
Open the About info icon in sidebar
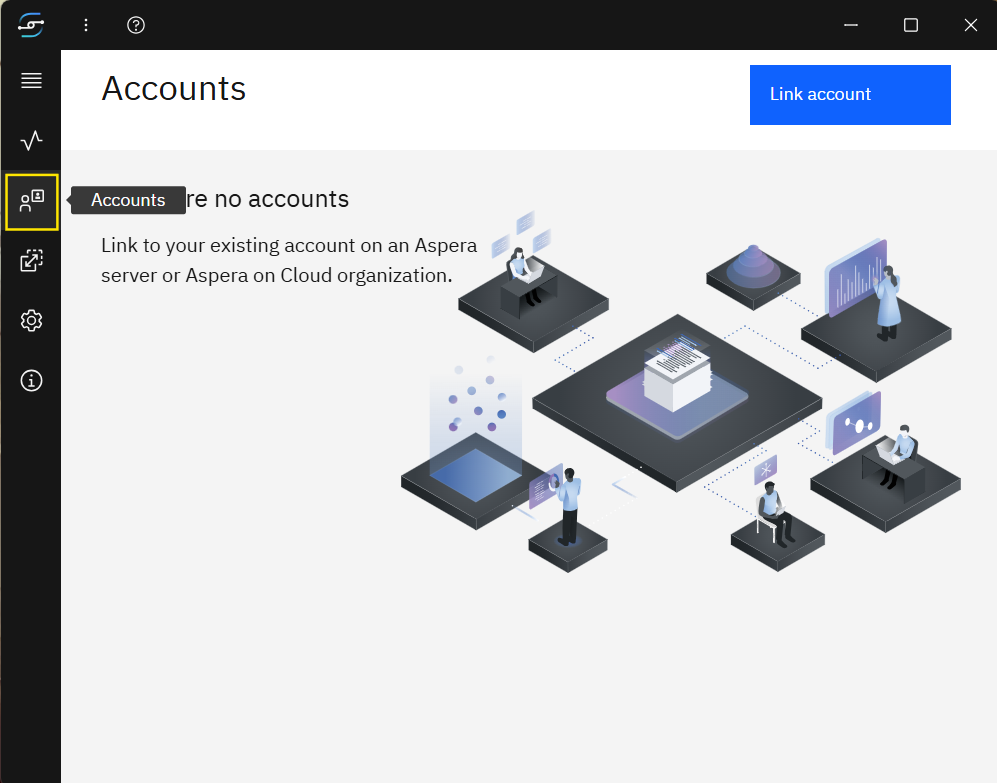coord(31,380)
